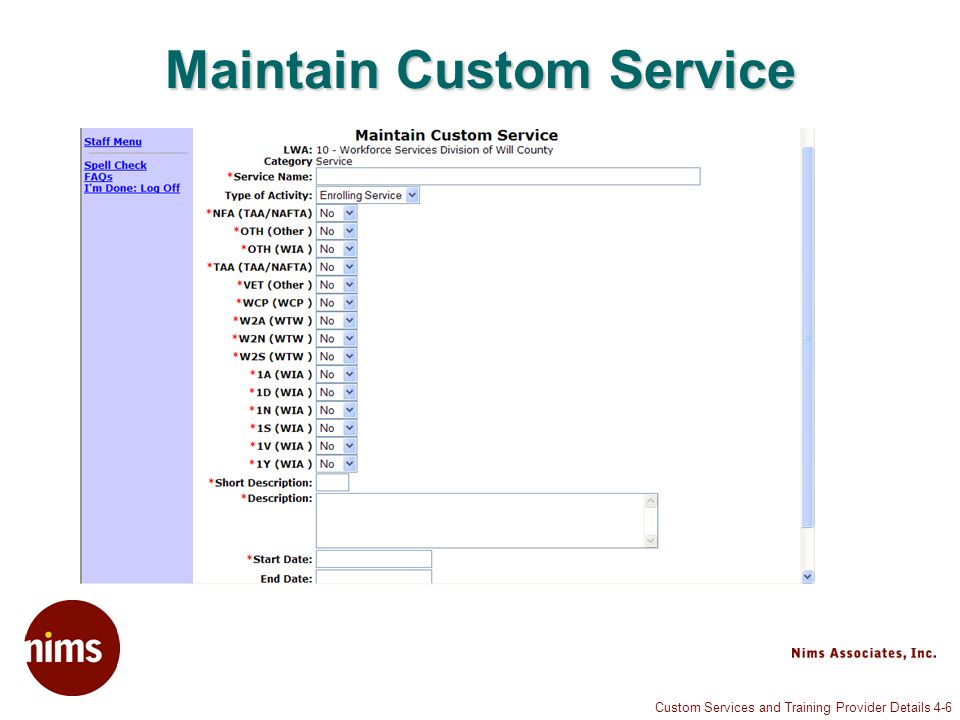Open the Staff Menu link
The width and height of the screenshot is (960, 720).
(113, 141)
